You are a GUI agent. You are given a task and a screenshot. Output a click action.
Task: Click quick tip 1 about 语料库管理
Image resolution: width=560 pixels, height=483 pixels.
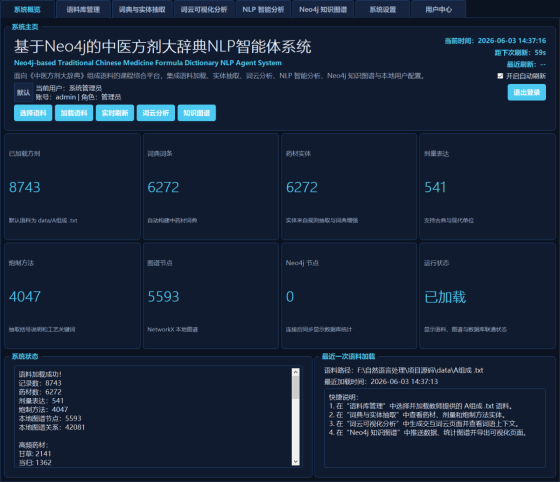point(421,406)
